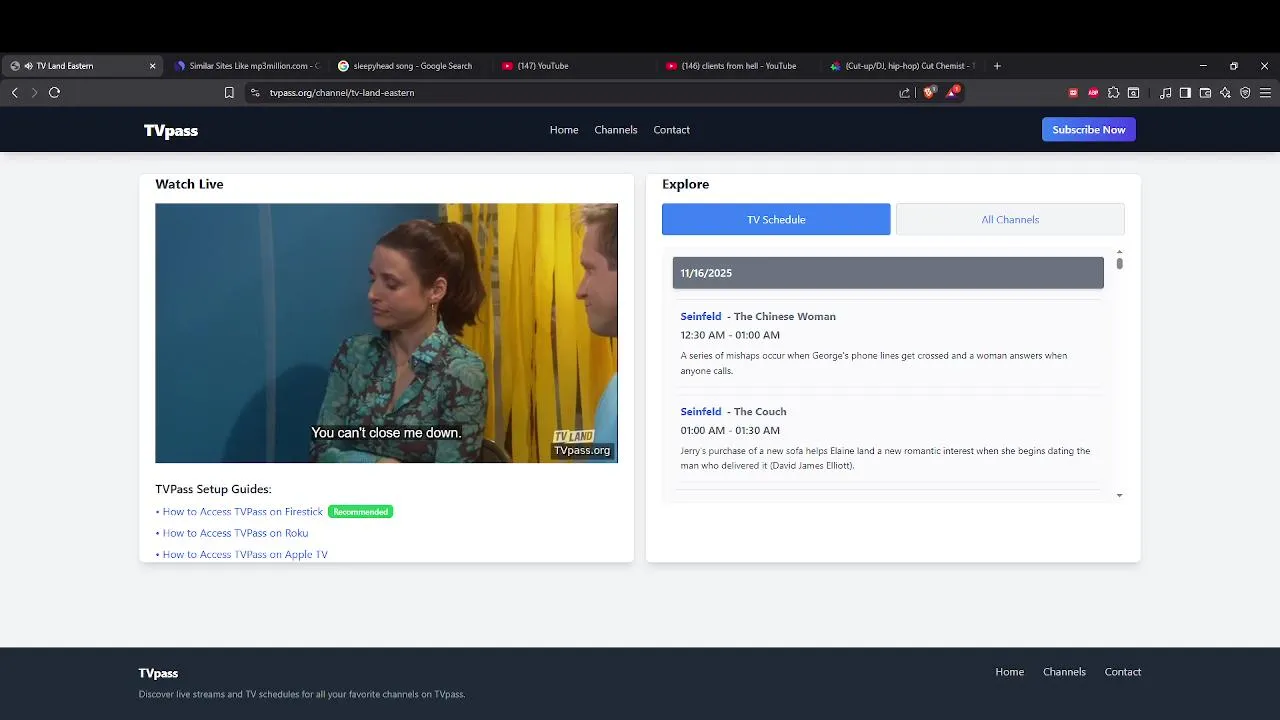This screenshot has width=1280, height=720.
Task: Open the Brave VPN shield icon
Action: point(1245,92)
